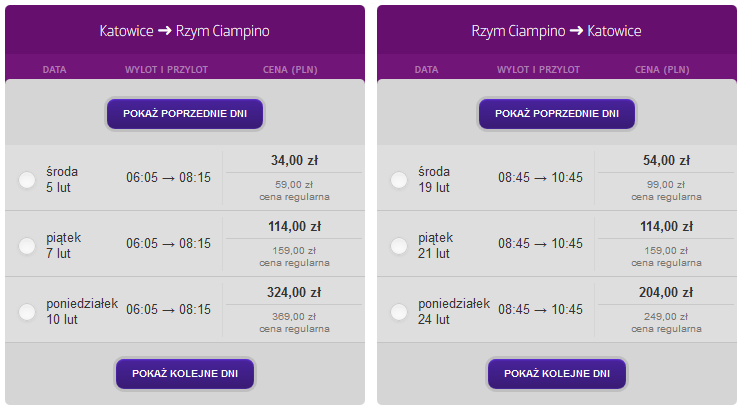Click the Rzym Ciampino → Katowice route header
This screenshot has height=412, width=743.
point(557,31)
